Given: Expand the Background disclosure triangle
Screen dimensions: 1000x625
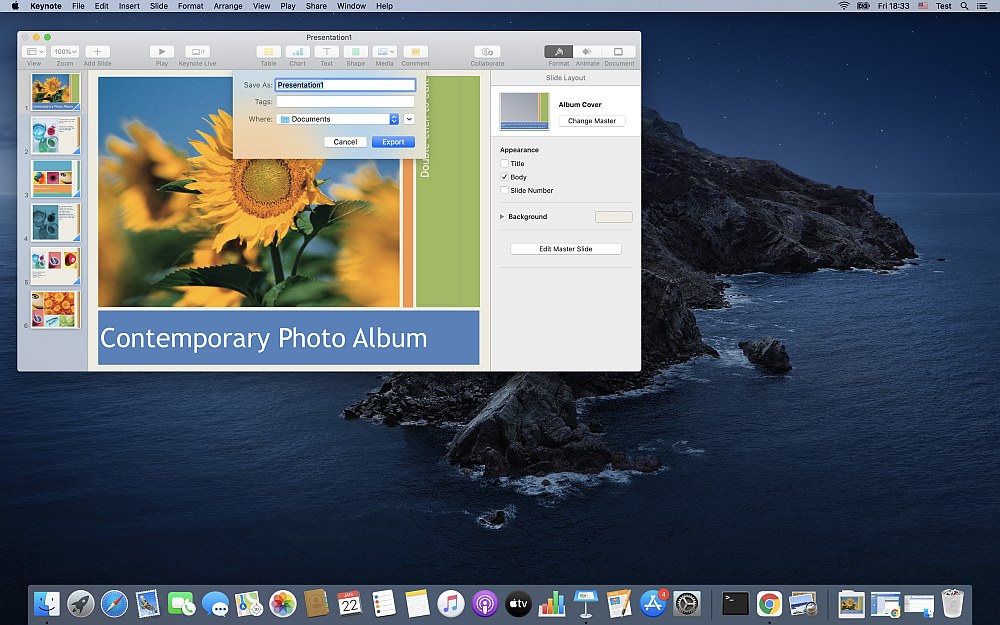Looking at the screenshot, I should 502,217.
